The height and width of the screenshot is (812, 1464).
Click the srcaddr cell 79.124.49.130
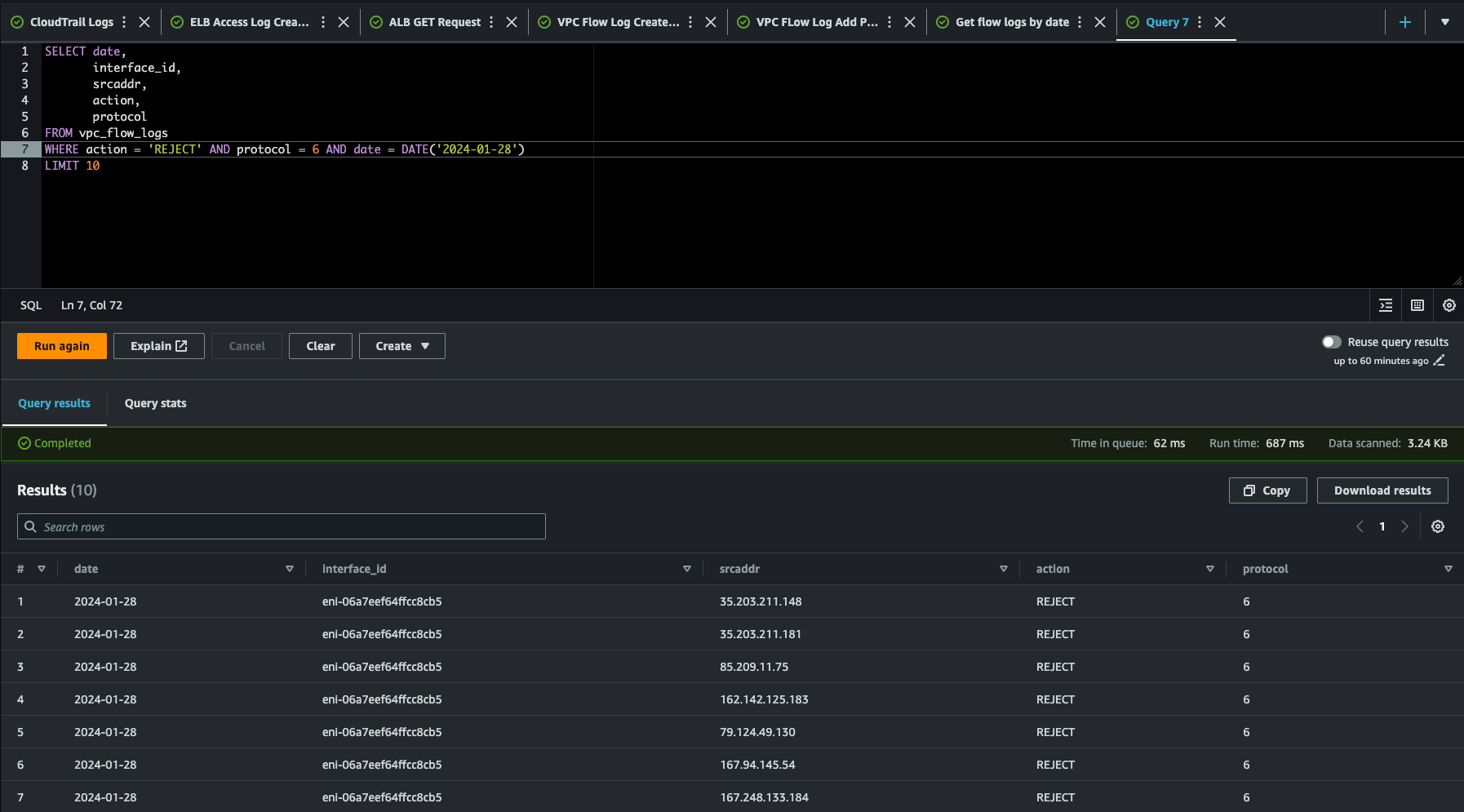click(757, 732)
